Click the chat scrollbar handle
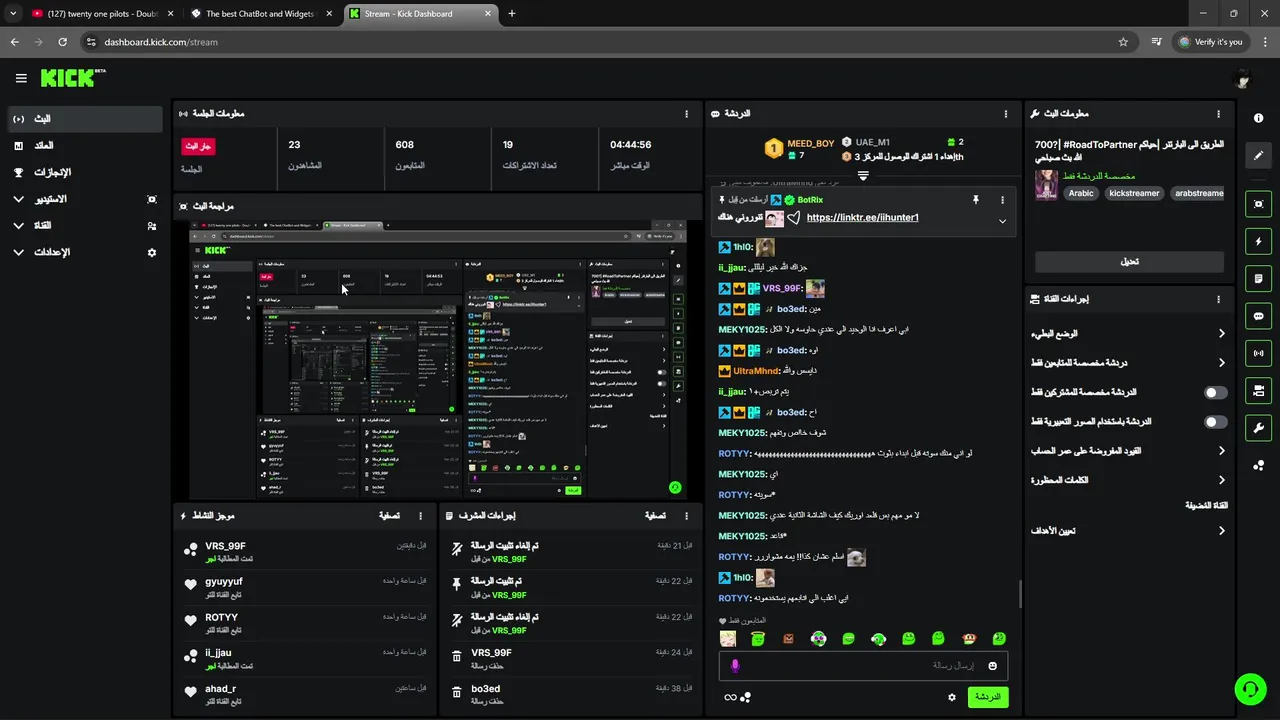Screen dimensions: 1280x720 [1020, 594]
